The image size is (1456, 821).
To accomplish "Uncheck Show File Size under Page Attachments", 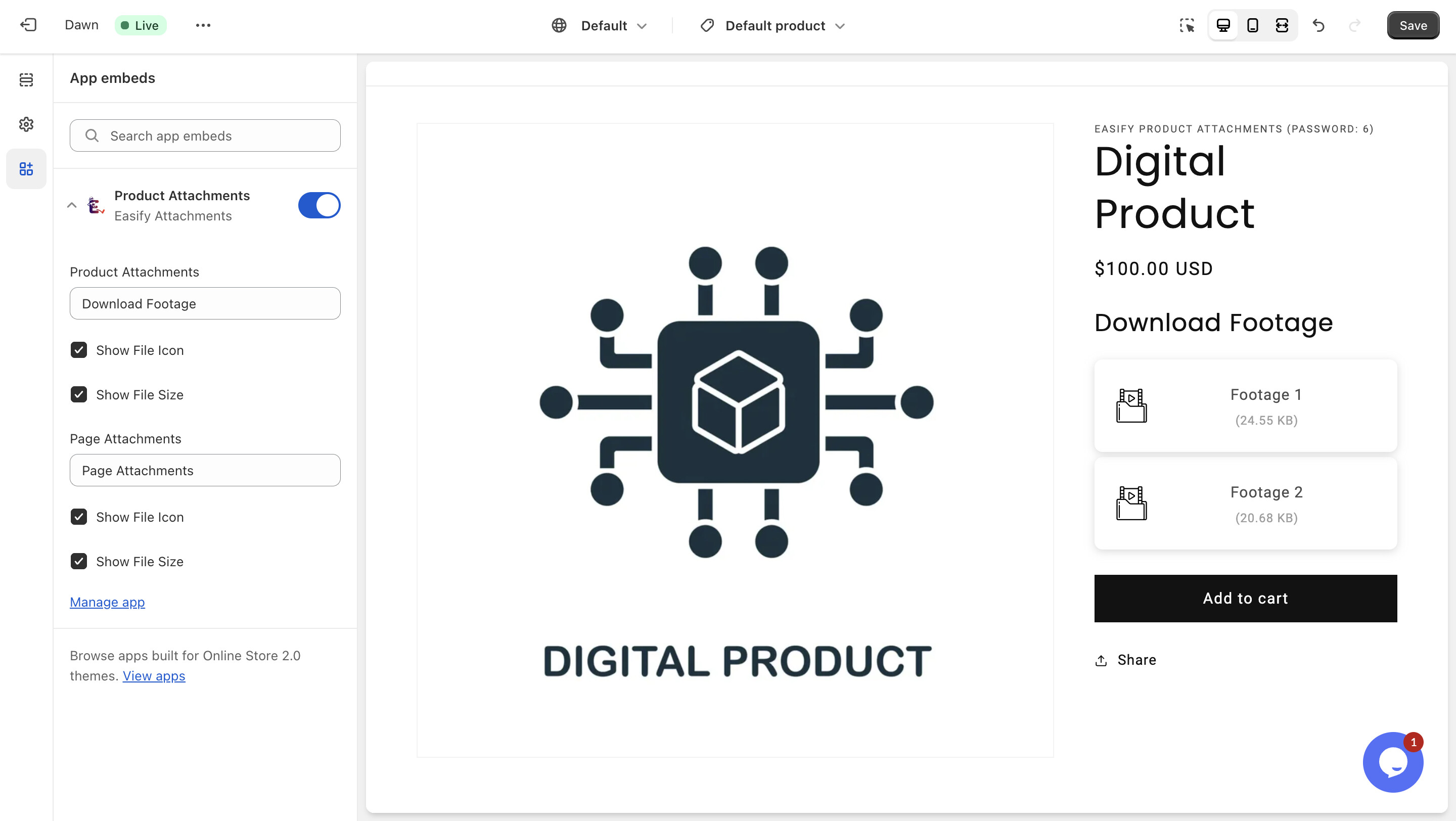I will click(x=79, y=562).
